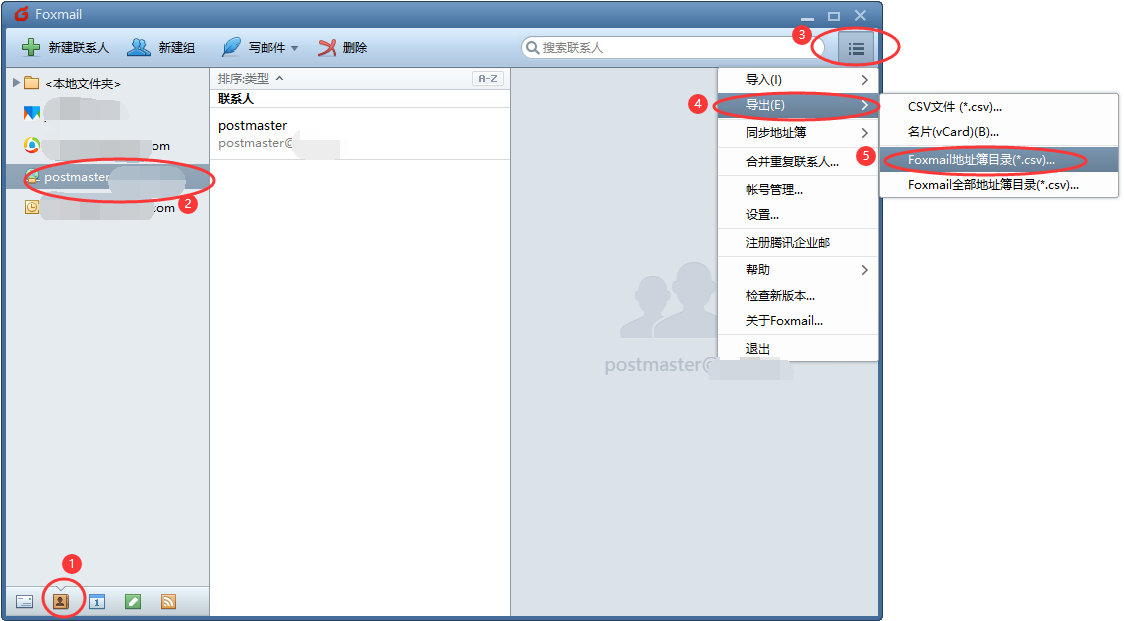Image resolution: width=1124 pixels, height=621 pixels.
Task: Open the 写邮件 dropdown arrow
Action: pyautogui.click(x=294, y=48)
